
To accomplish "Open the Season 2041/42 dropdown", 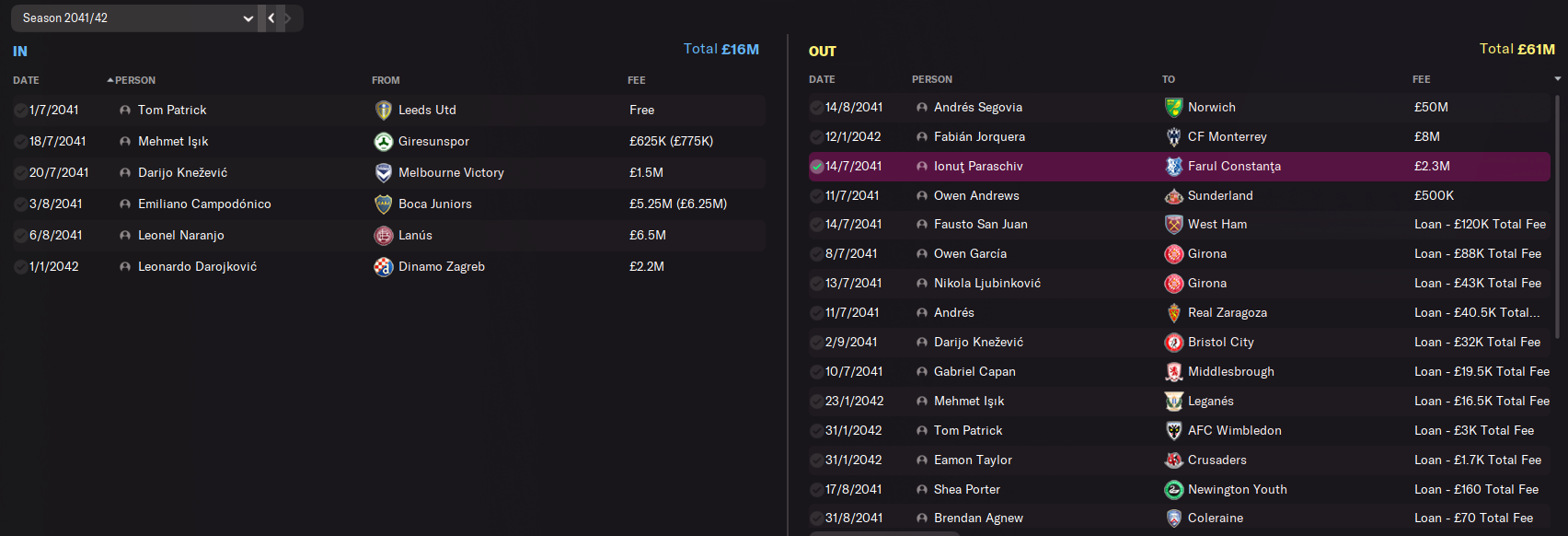I will (133, 18).
